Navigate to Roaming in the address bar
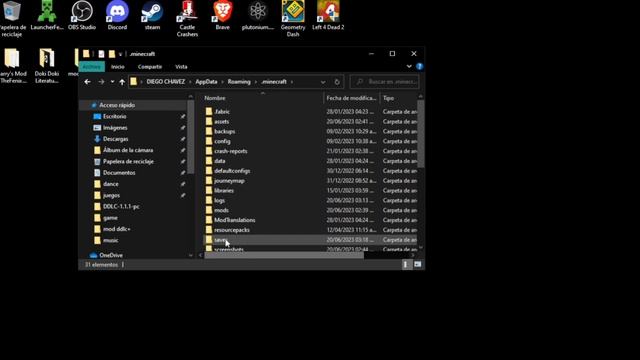Image resolution: width=640 pixels, height=360 pixels. [x=239, y=82]
